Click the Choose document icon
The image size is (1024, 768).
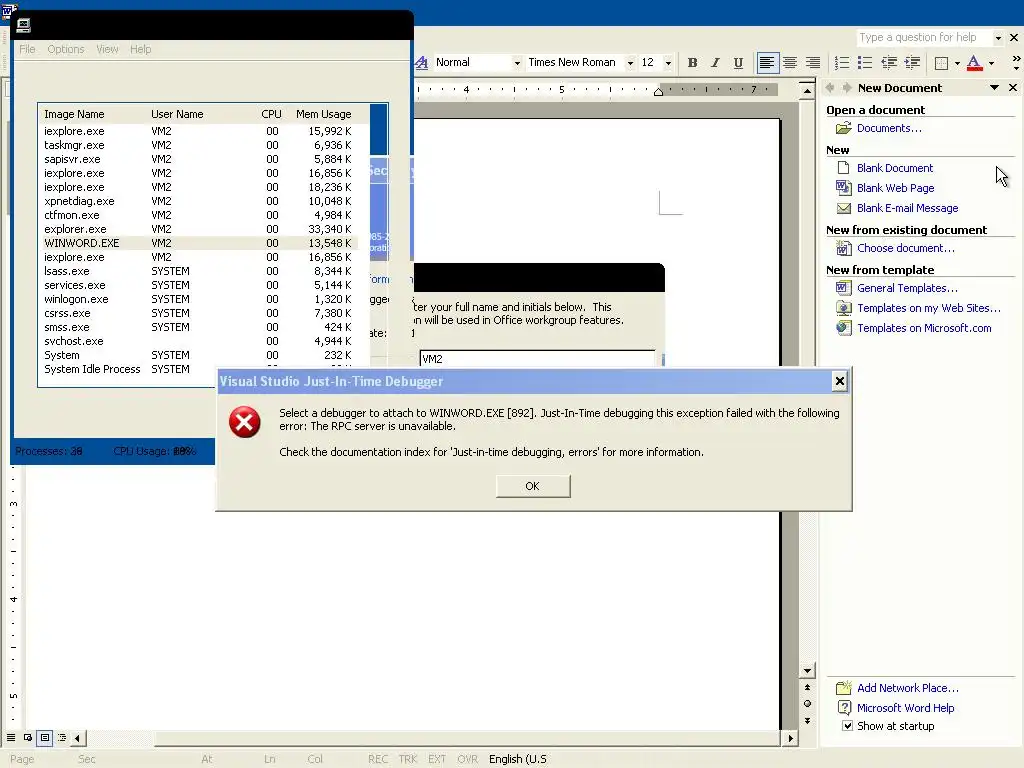[844, 248]
